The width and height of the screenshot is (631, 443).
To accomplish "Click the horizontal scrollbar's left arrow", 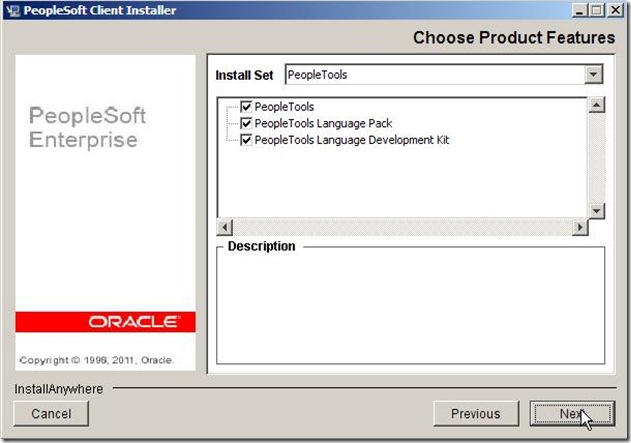I will click(225, 228).
